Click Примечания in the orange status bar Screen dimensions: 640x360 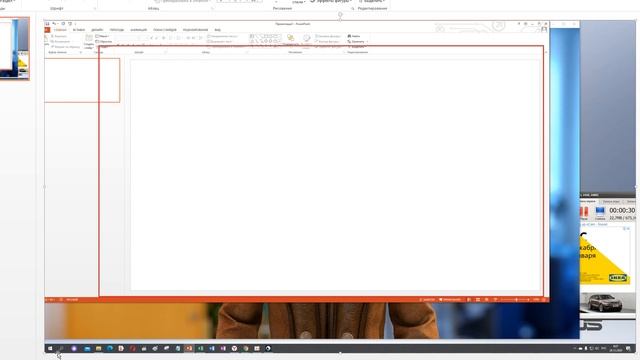point(450,300)
